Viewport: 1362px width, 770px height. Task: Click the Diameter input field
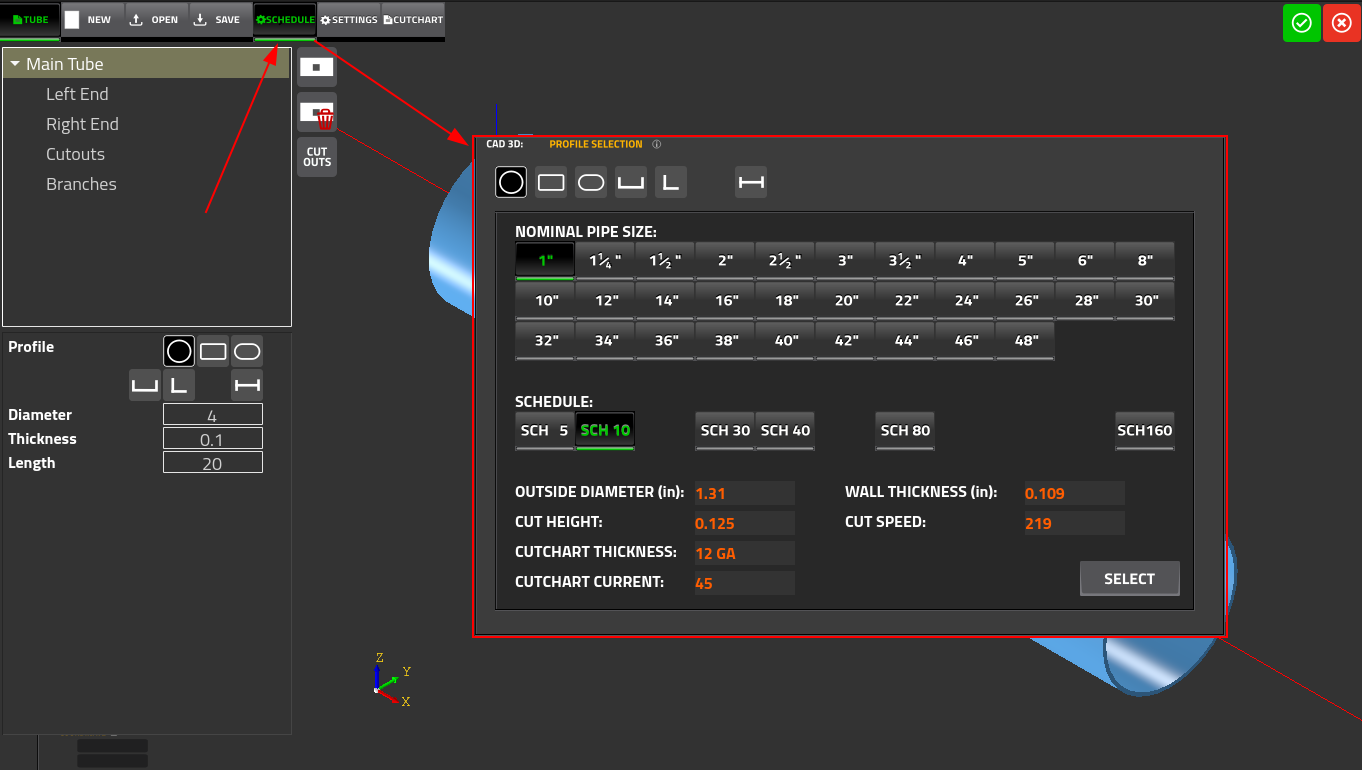213,415
